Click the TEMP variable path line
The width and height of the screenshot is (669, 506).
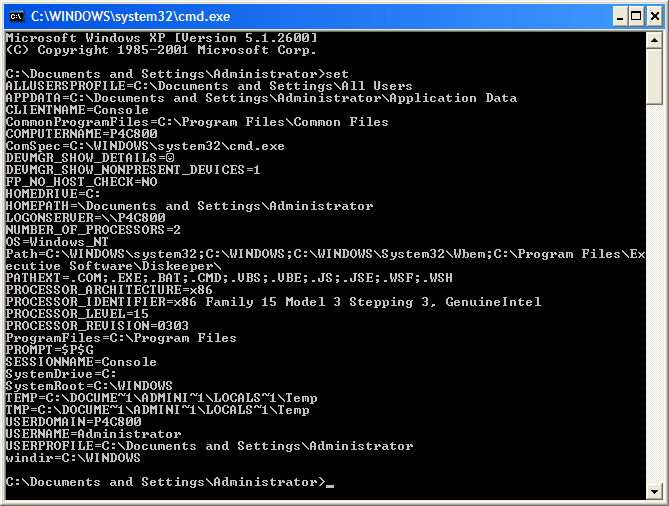[161, 398]
